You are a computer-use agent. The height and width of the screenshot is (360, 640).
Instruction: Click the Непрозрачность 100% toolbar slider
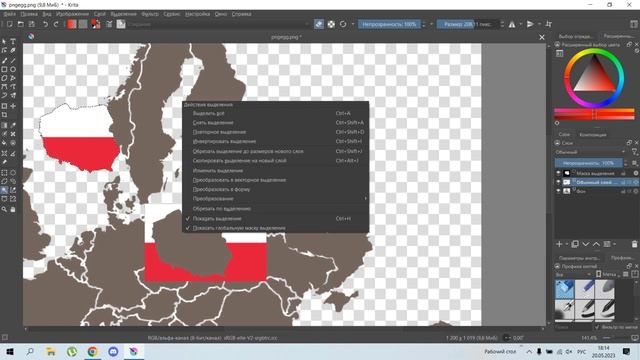389,24
